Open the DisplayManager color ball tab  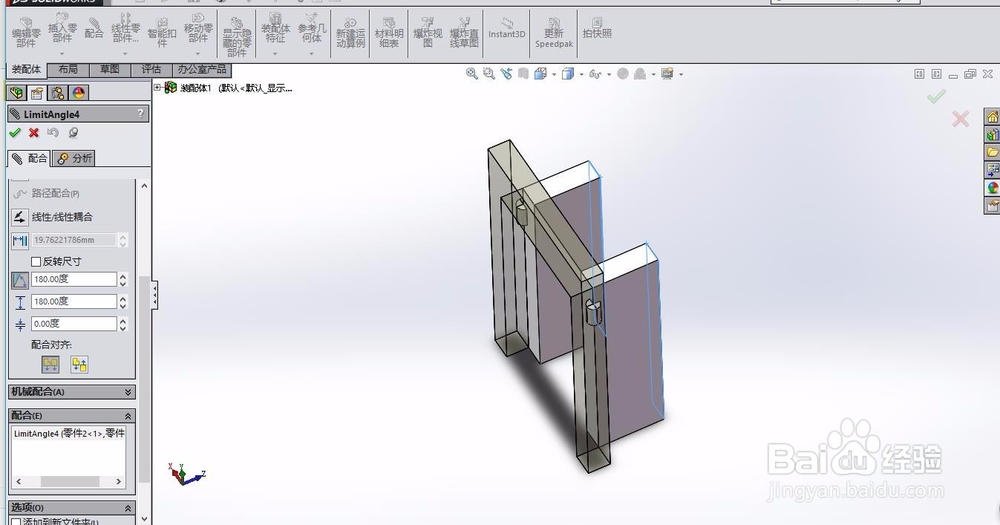78,93
